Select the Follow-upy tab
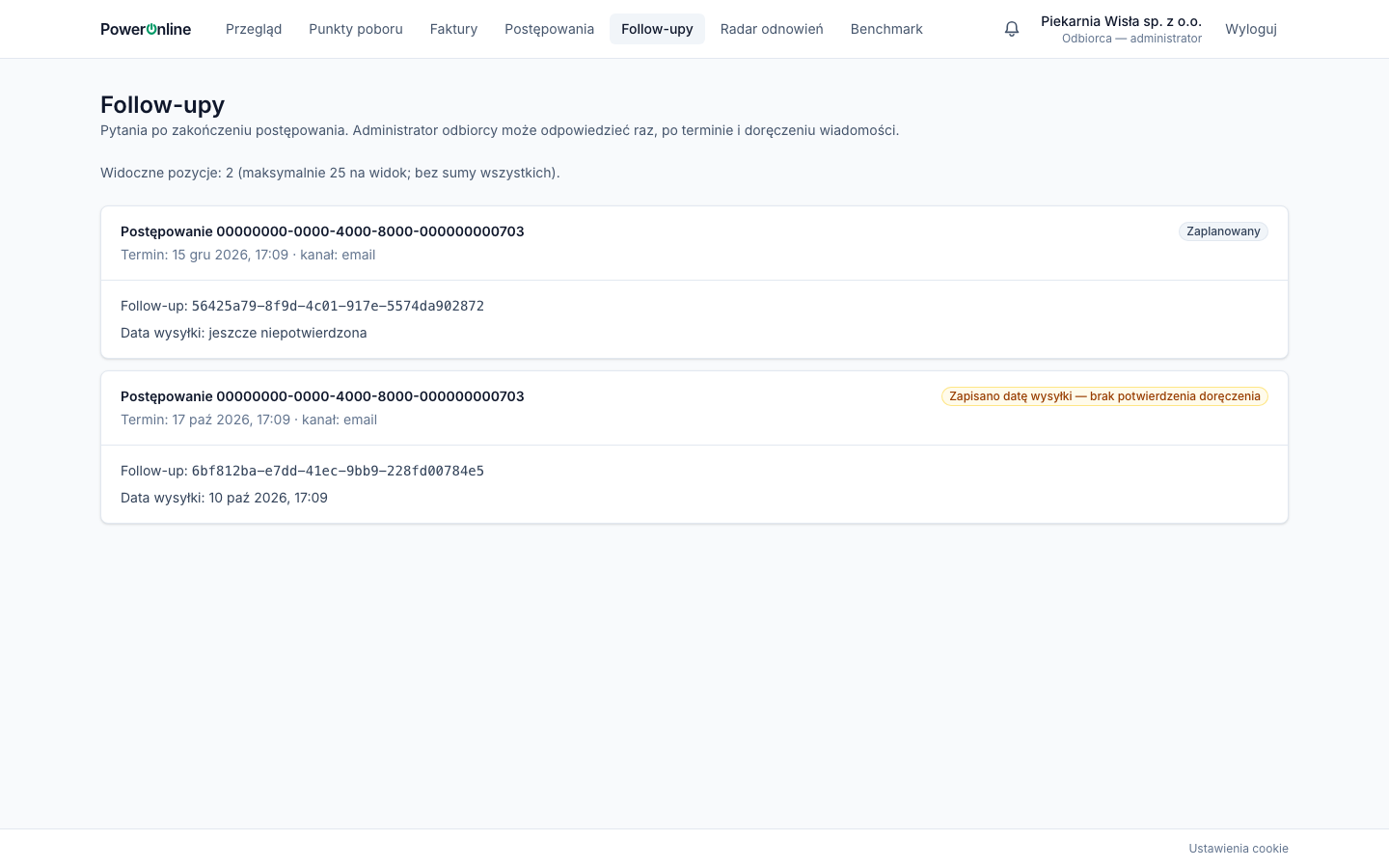1389x868 pixels. (x=657, y=29)
